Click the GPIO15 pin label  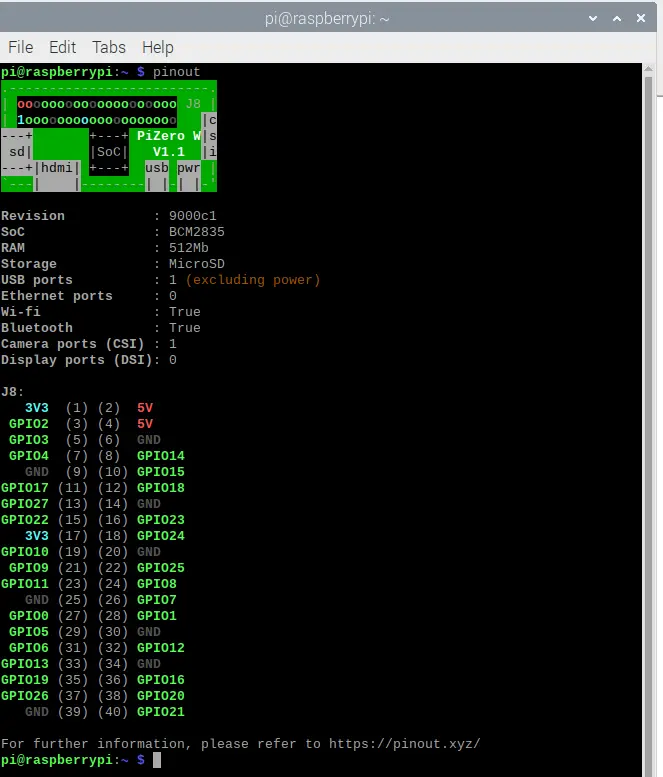coord(161,472)
